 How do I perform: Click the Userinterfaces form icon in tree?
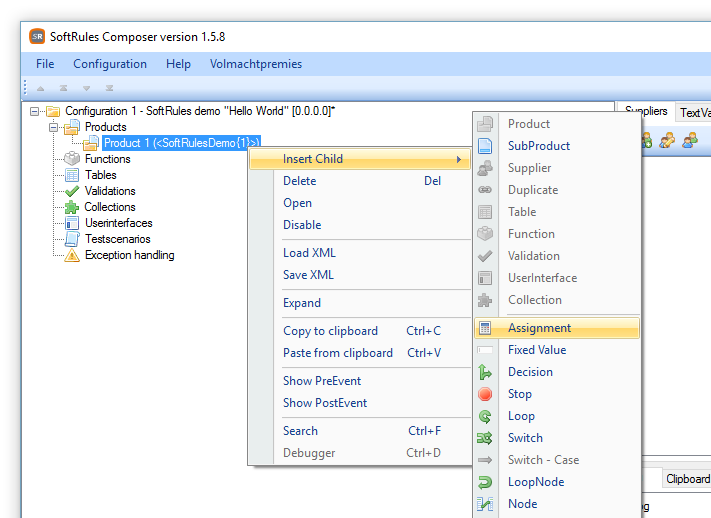[x=72, y=223]
